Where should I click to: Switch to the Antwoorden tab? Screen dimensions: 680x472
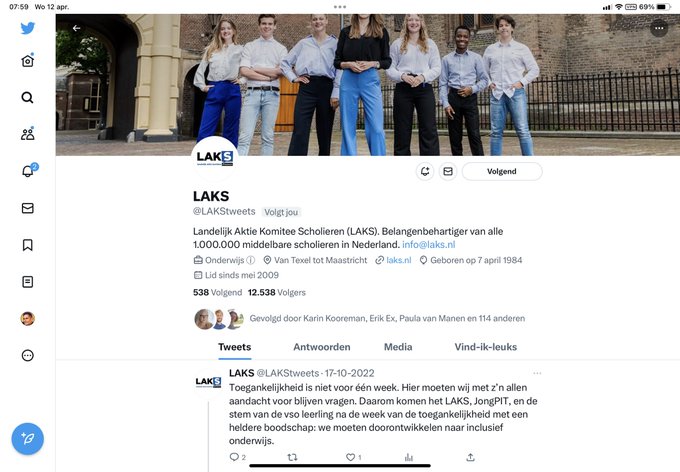point(322,347)
